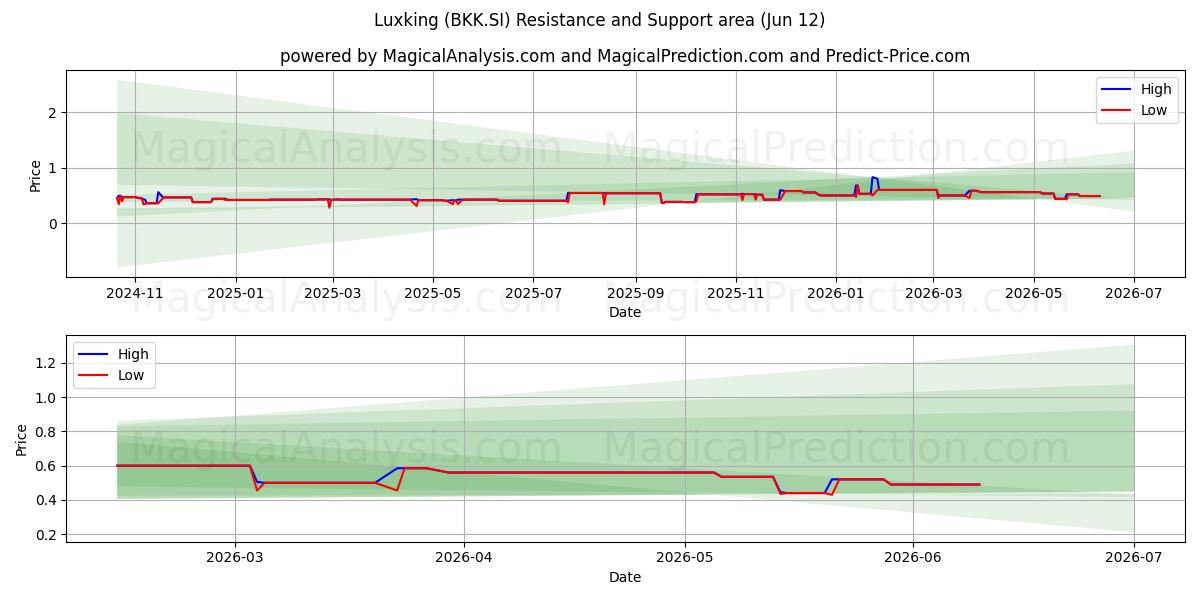Viewport: 1200px width, 600px height.
Task: Click the 'Date' x-axis label of top chart
Action: pos(625,312)
